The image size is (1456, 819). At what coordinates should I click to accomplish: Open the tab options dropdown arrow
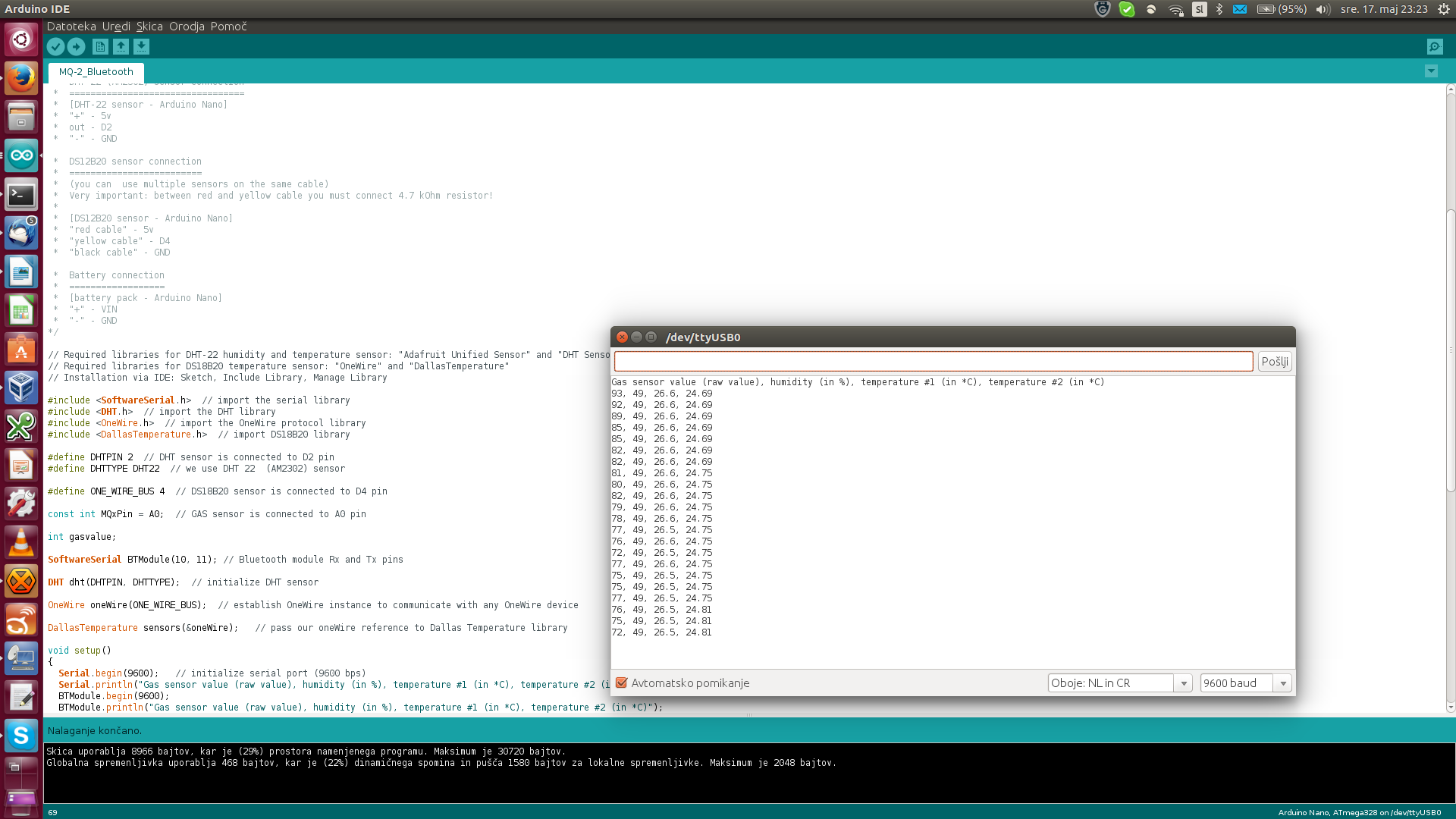point(1431,71)
